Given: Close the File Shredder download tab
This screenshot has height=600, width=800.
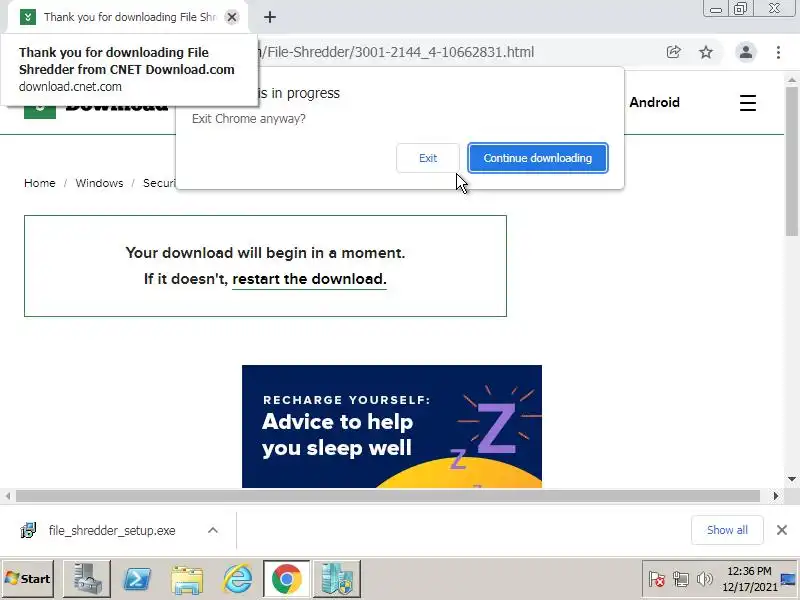Looking at the screenshot, I should (232, 17).
